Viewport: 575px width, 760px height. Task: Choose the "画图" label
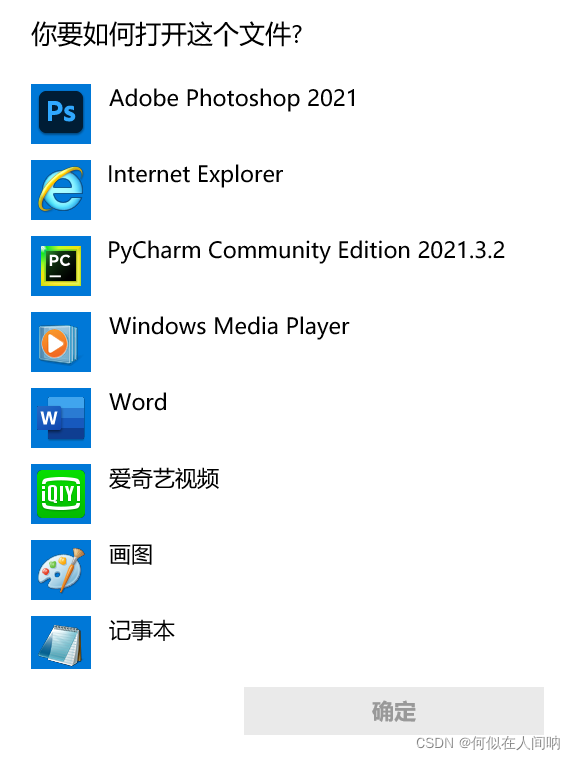tap(131, 555)
